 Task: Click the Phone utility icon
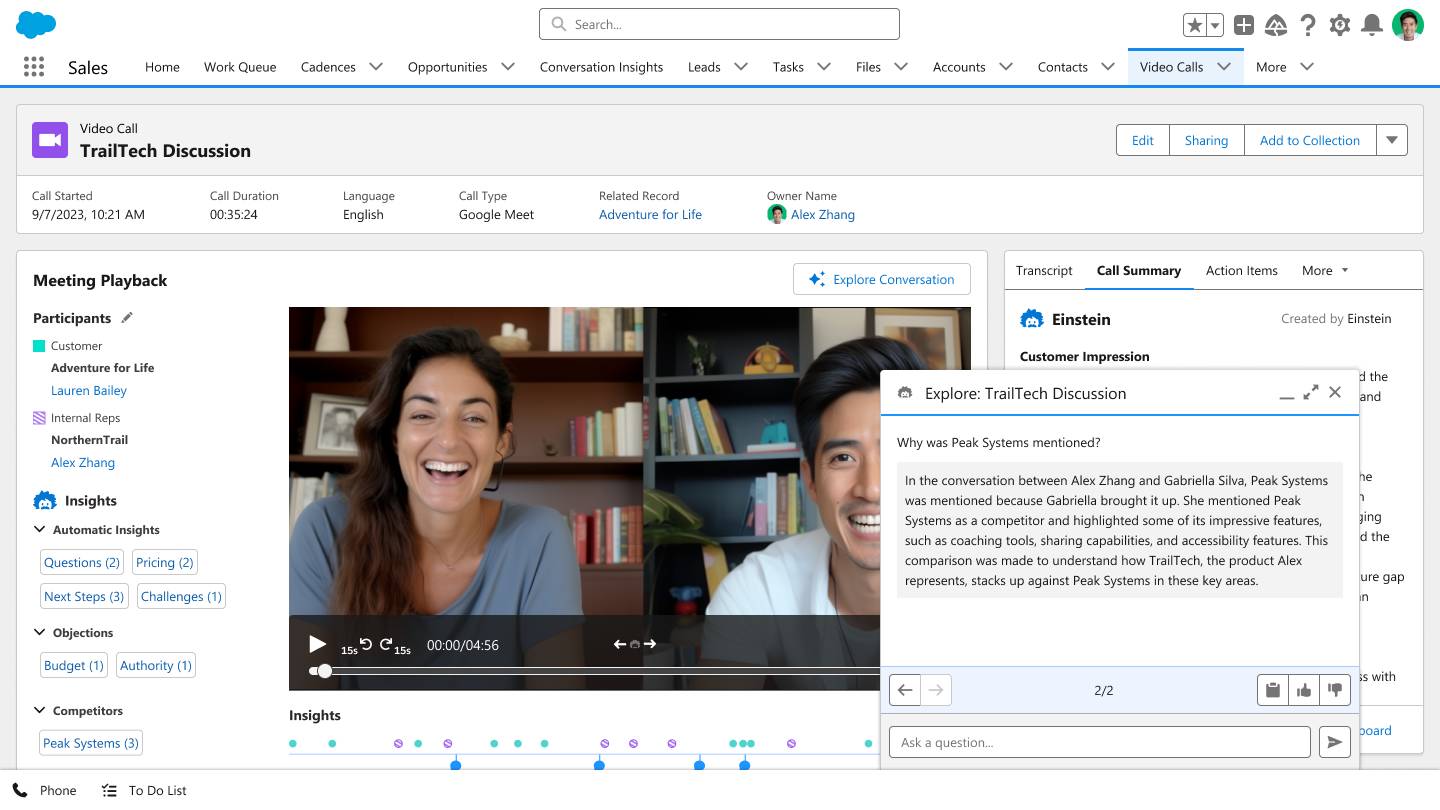[x=20, y=790]
